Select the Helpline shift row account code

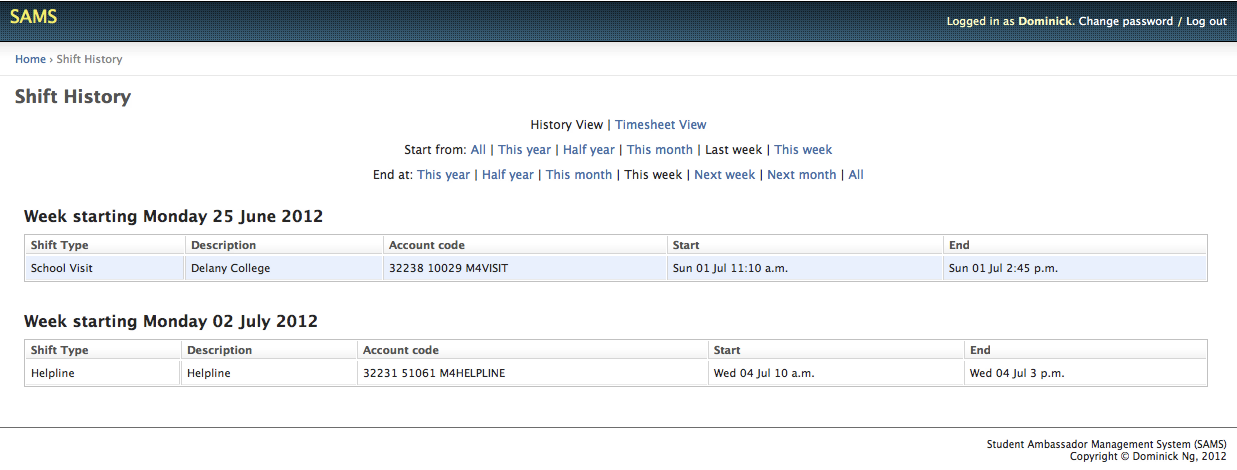pyautogui.click(x=433, y=374)
